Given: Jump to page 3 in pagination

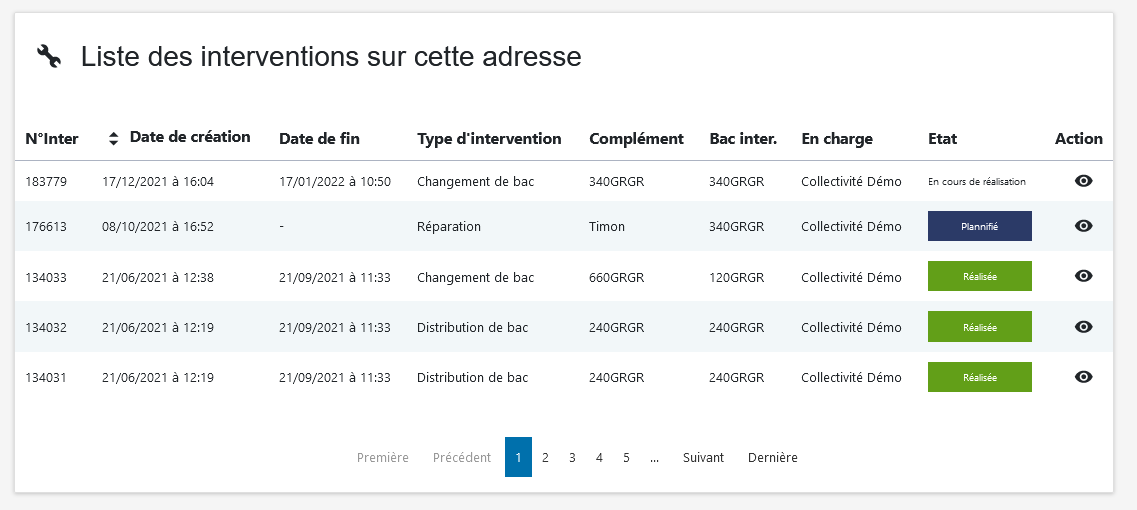Looking at the screenshot, I should (x=572, y=458).
